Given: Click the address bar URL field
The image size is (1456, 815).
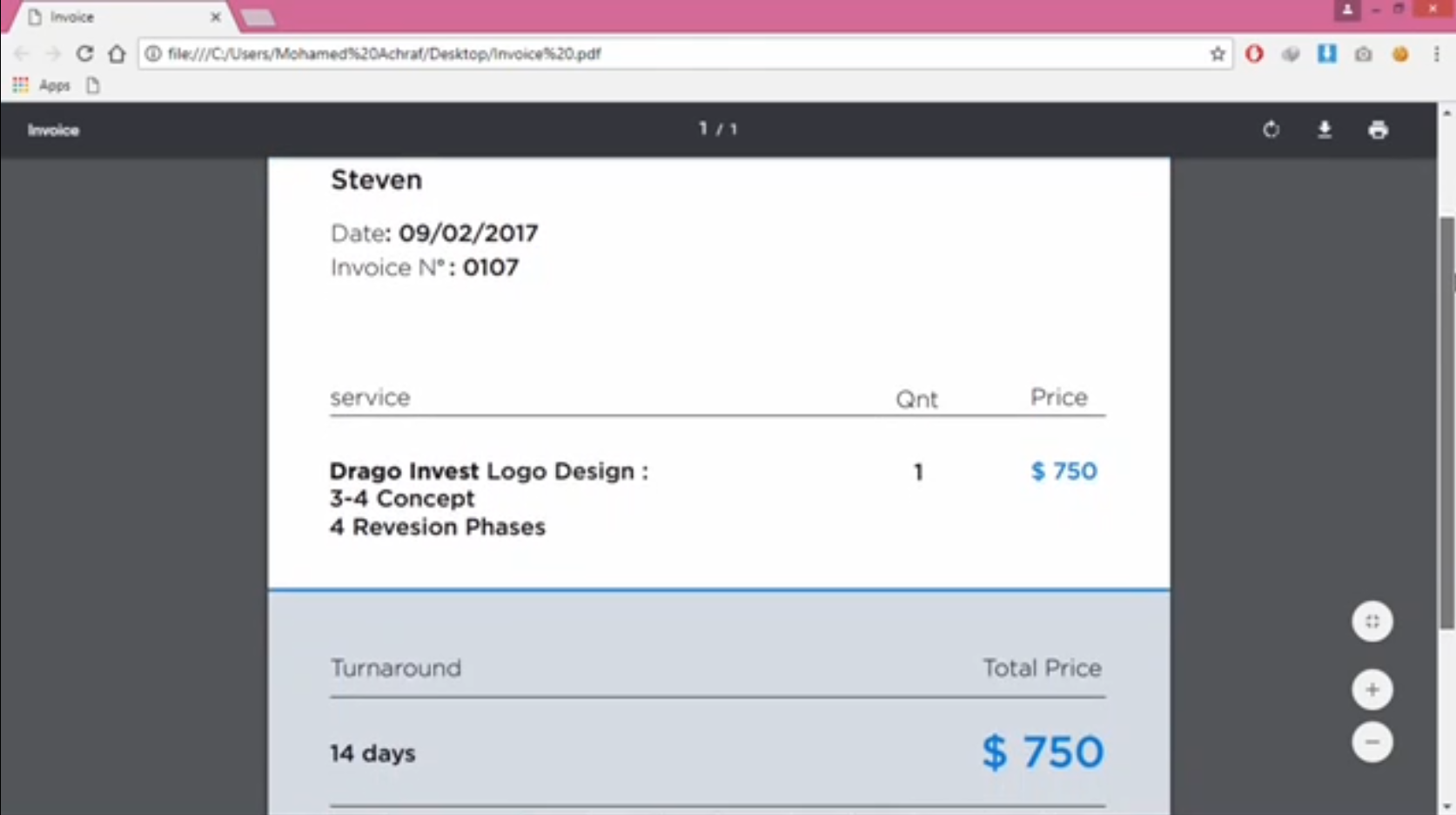Looking at the screenshot, I should (x=609, y=54).
